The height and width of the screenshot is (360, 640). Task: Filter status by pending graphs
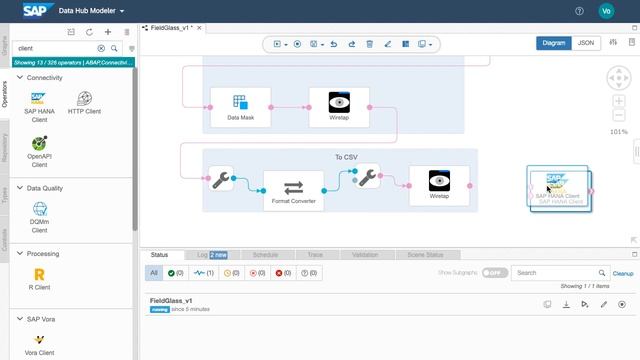click(x=231, y=273)
